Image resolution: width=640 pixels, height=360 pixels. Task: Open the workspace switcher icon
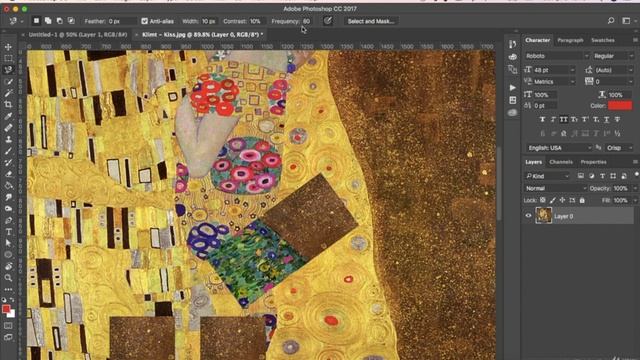pos(626,21)
